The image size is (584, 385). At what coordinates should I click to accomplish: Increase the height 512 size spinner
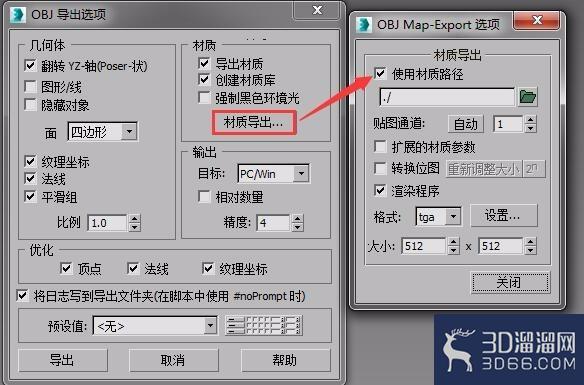click(530, 242)
